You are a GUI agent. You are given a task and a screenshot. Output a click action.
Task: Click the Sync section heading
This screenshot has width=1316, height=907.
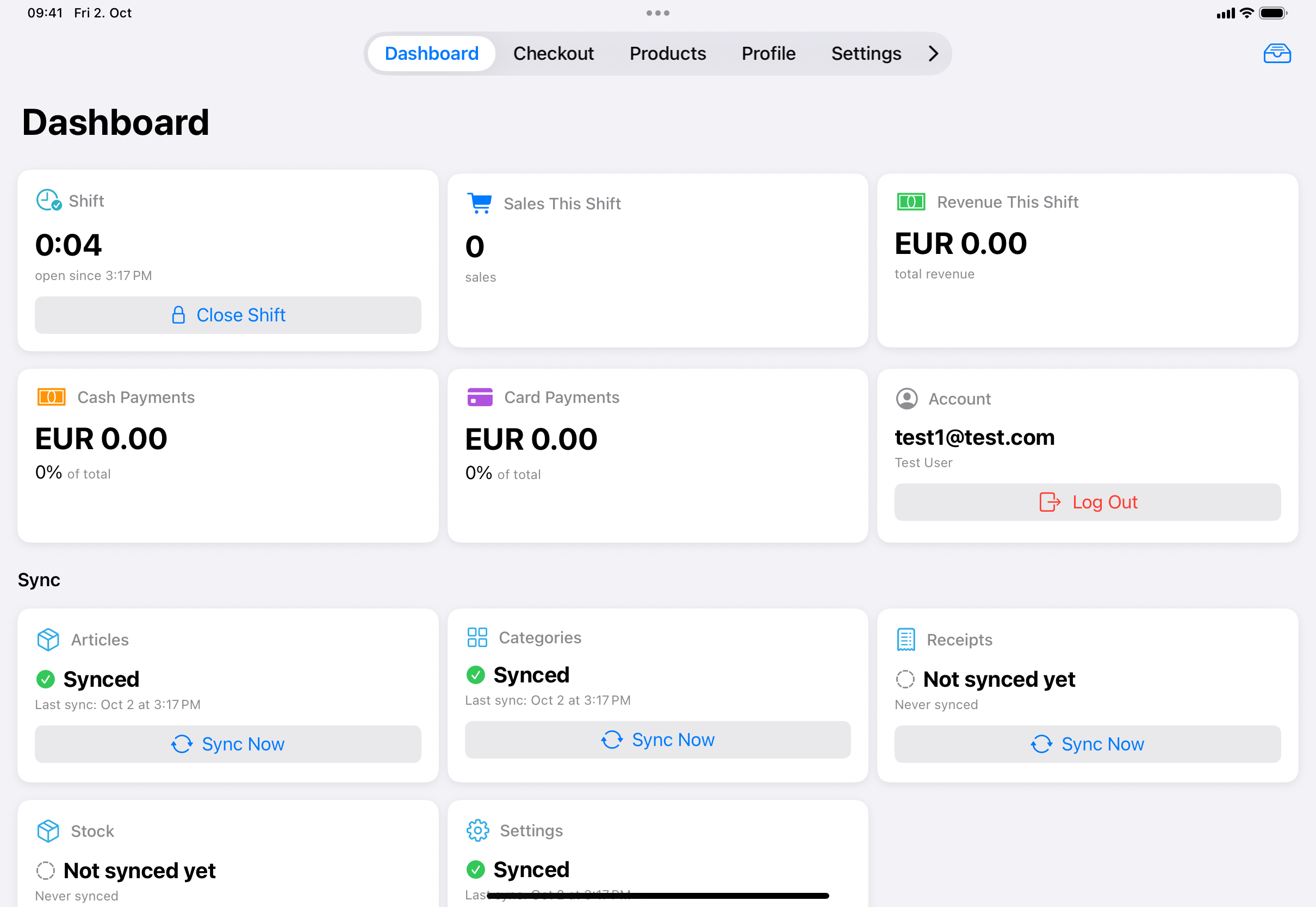[39, 580]
